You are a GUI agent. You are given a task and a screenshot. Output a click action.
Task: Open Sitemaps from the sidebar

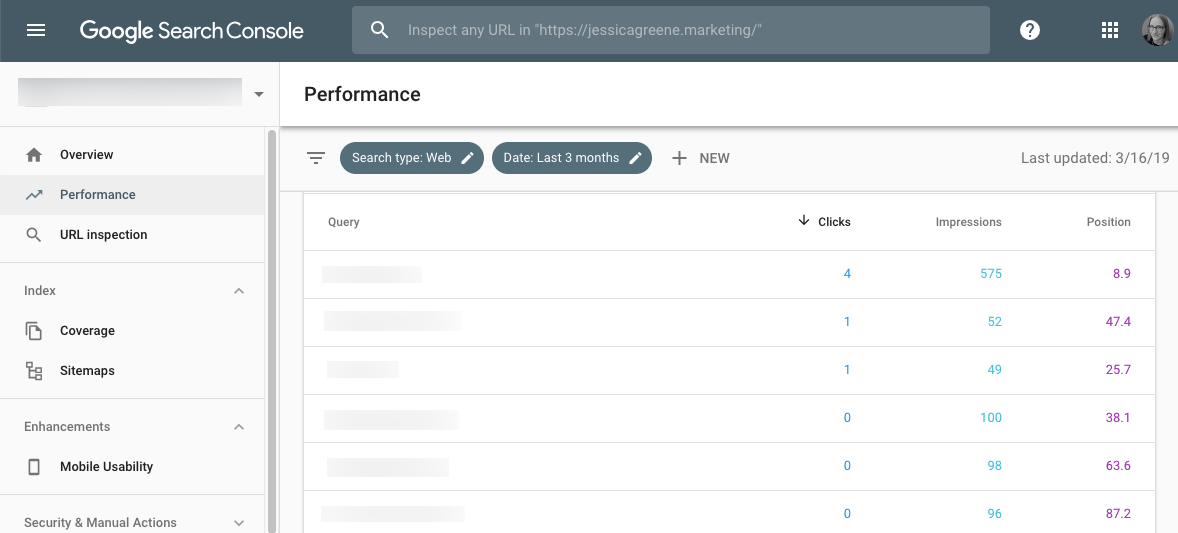[87, 371]
